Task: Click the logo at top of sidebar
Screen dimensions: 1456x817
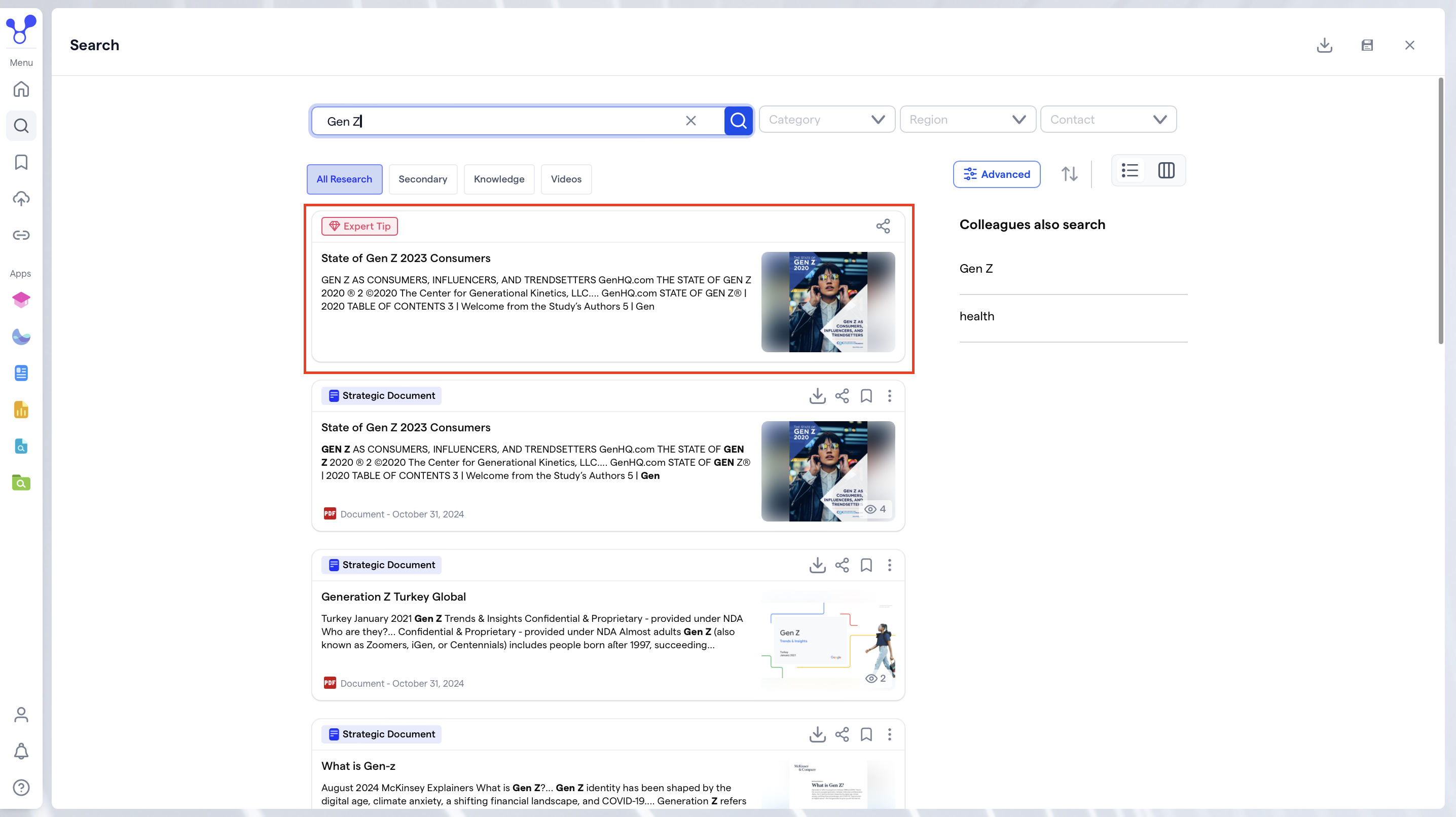Action: click(21, 29)
